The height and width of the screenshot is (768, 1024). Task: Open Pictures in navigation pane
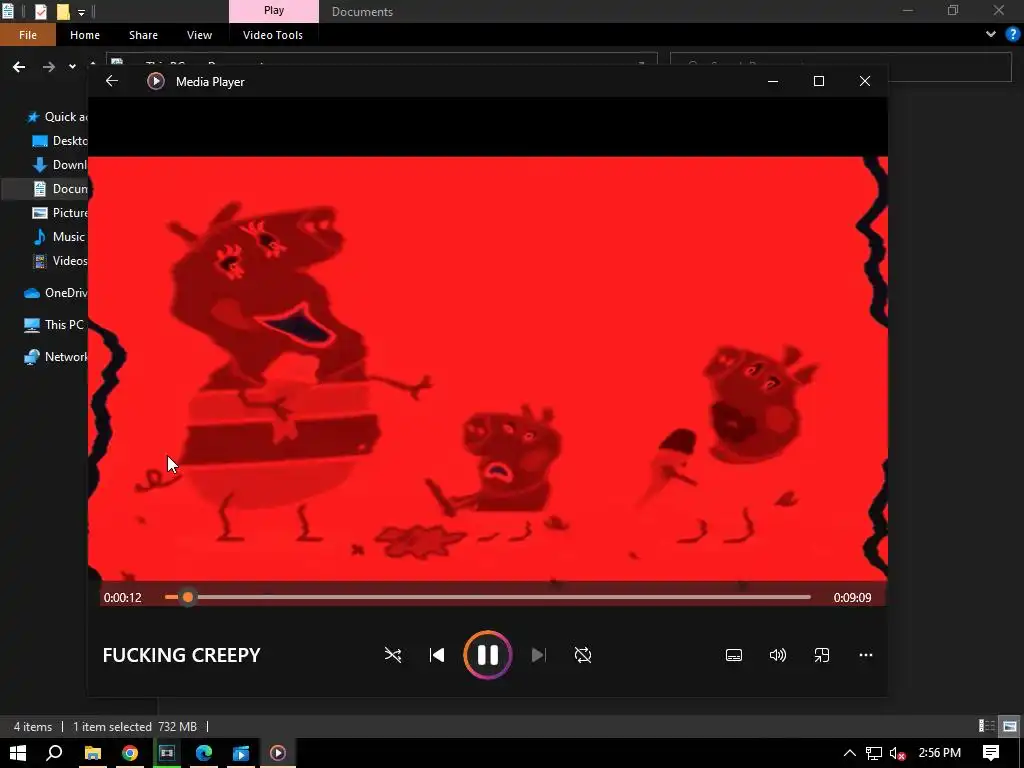click(60, 213)
